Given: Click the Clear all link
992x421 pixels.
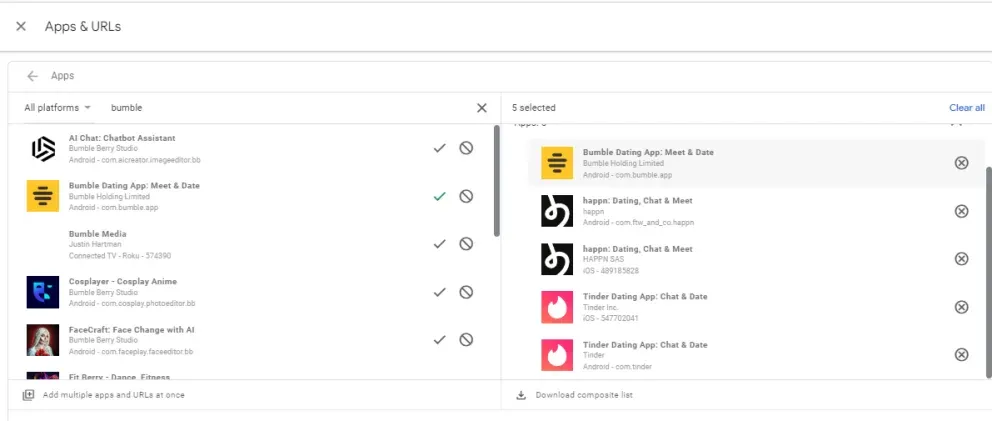Looking at the screenshot, I should [967, 108].
